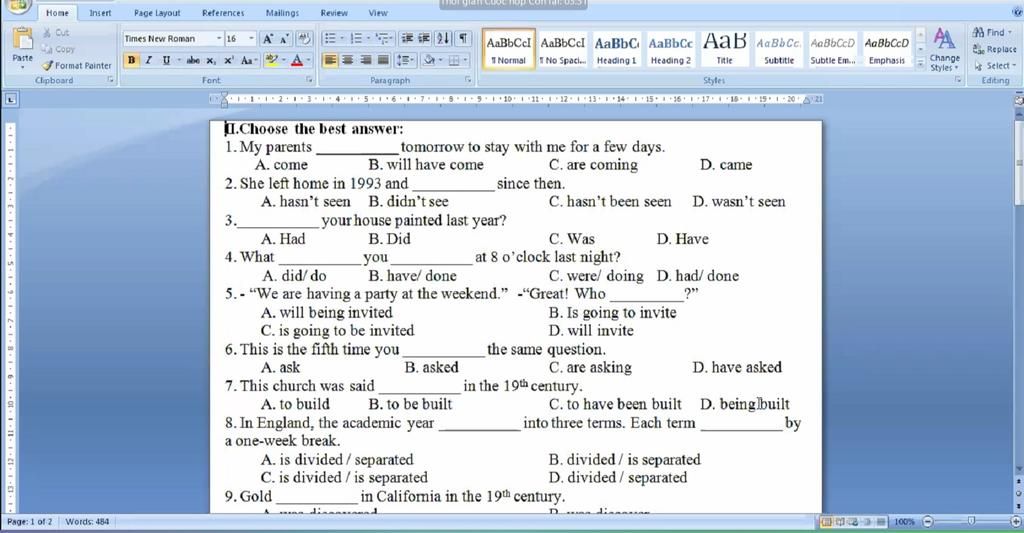Click the tab selector at ruler corner
This screenshot has width=1024, height=533.
coord(10,99)
